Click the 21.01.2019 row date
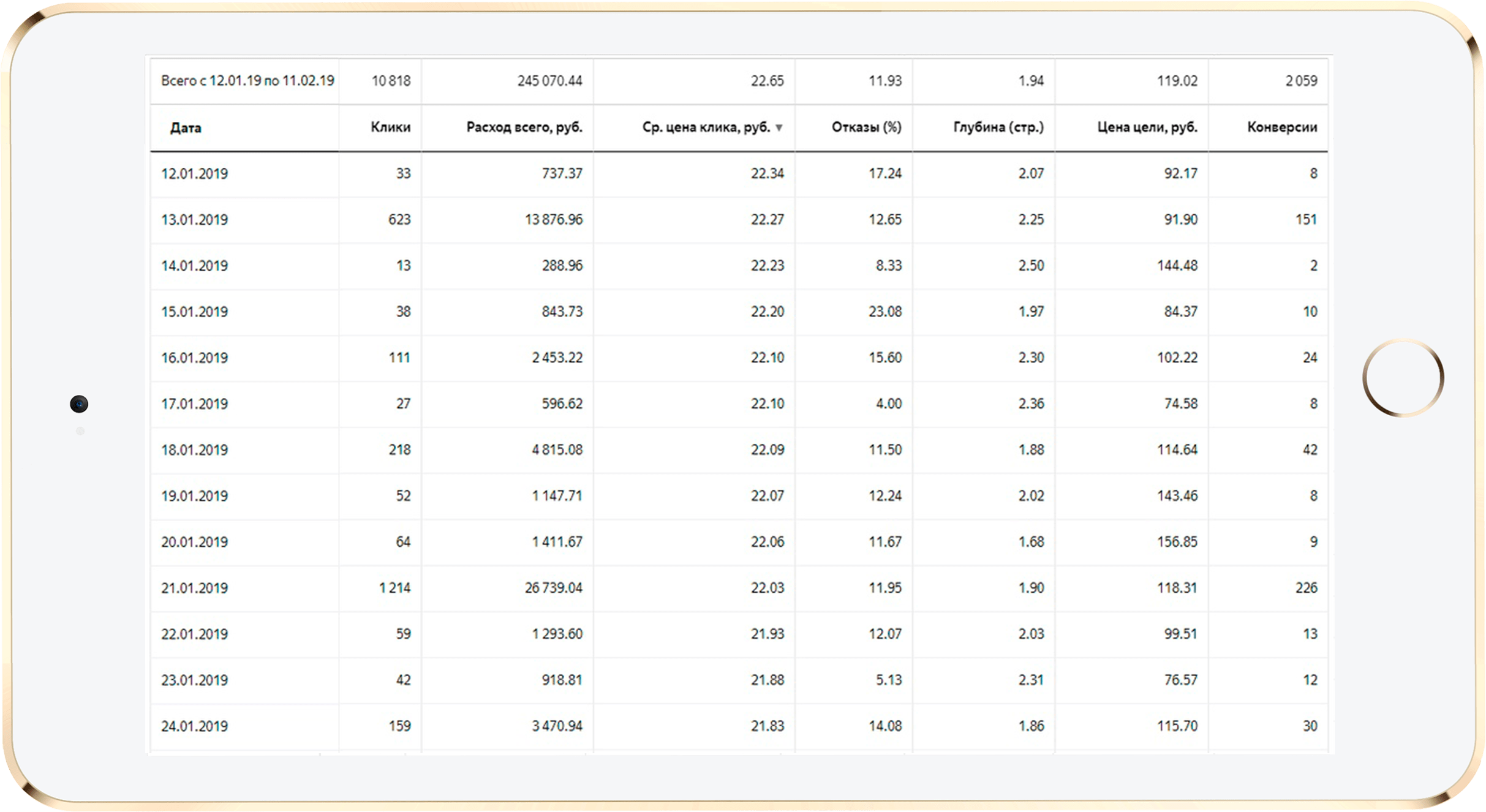The width and height of the screenshot is (1486, 812). (194, 588)
